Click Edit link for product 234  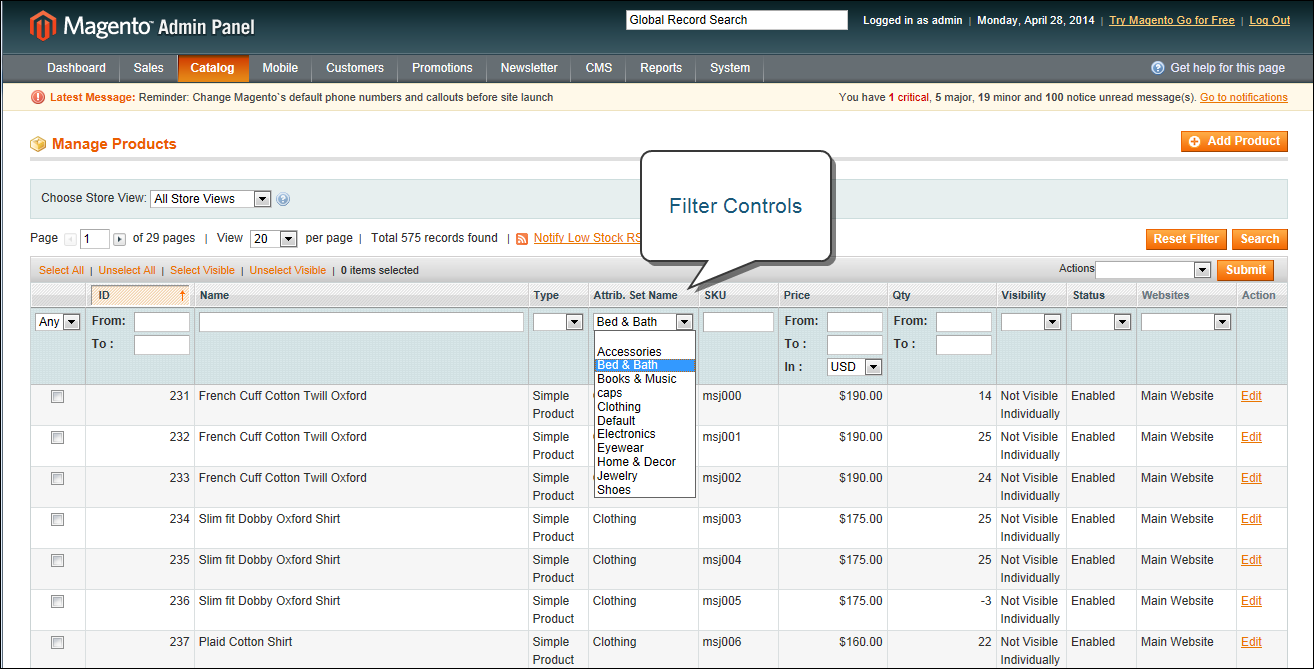[1251, 519]
